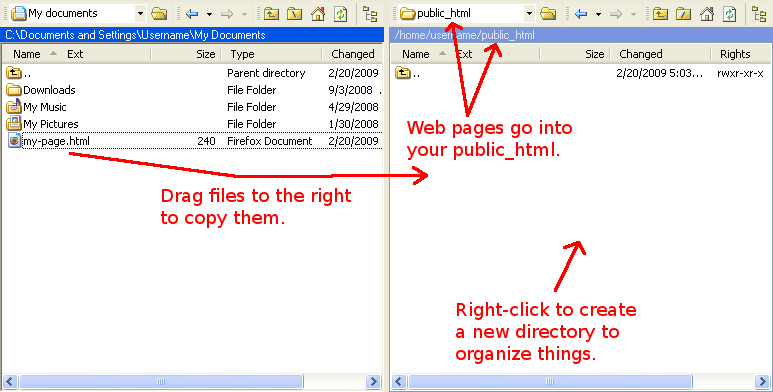Sort local files by Name column
Screen dimensions: 773x392
(27, 54)
